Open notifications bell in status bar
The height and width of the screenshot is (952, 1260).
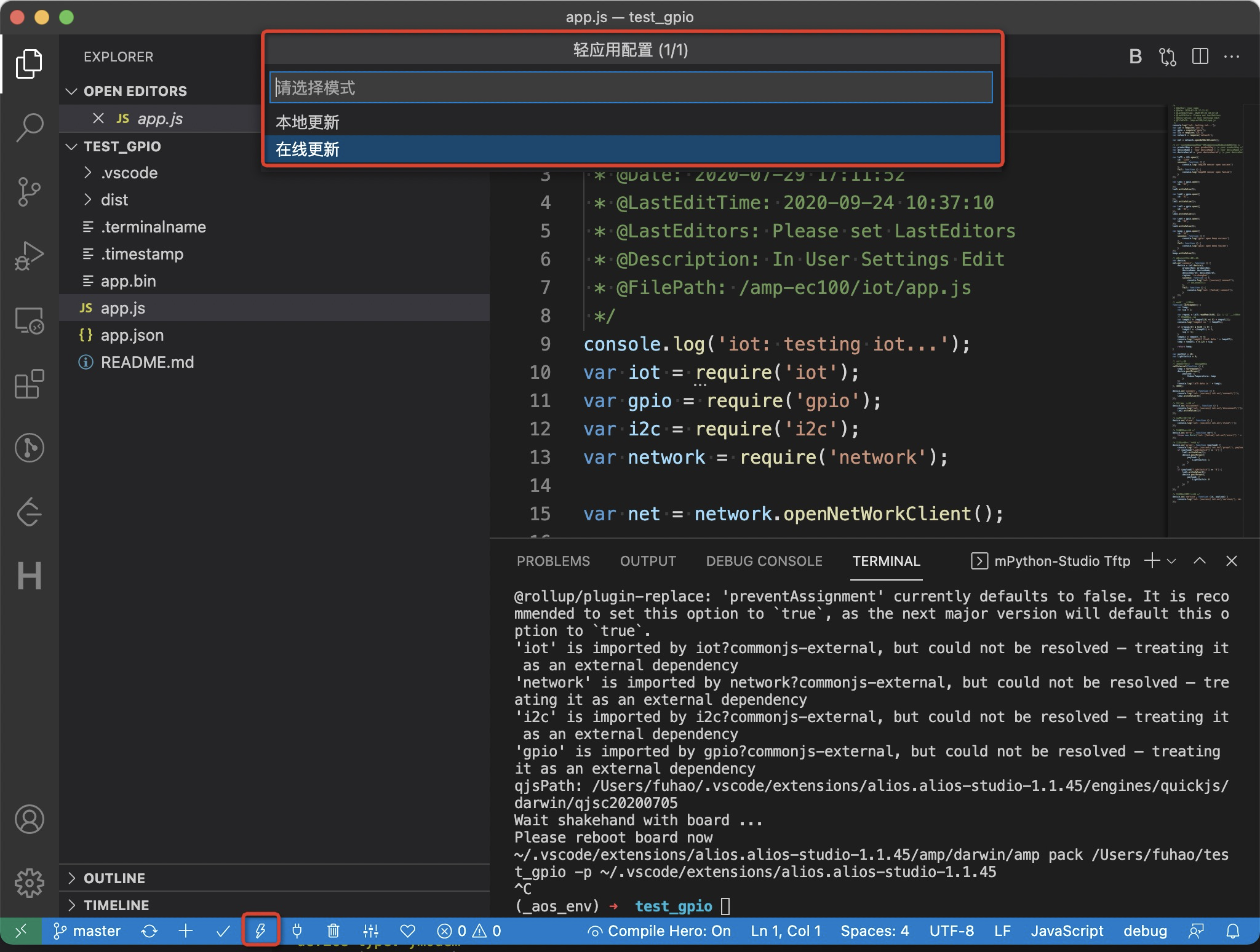1232,931
